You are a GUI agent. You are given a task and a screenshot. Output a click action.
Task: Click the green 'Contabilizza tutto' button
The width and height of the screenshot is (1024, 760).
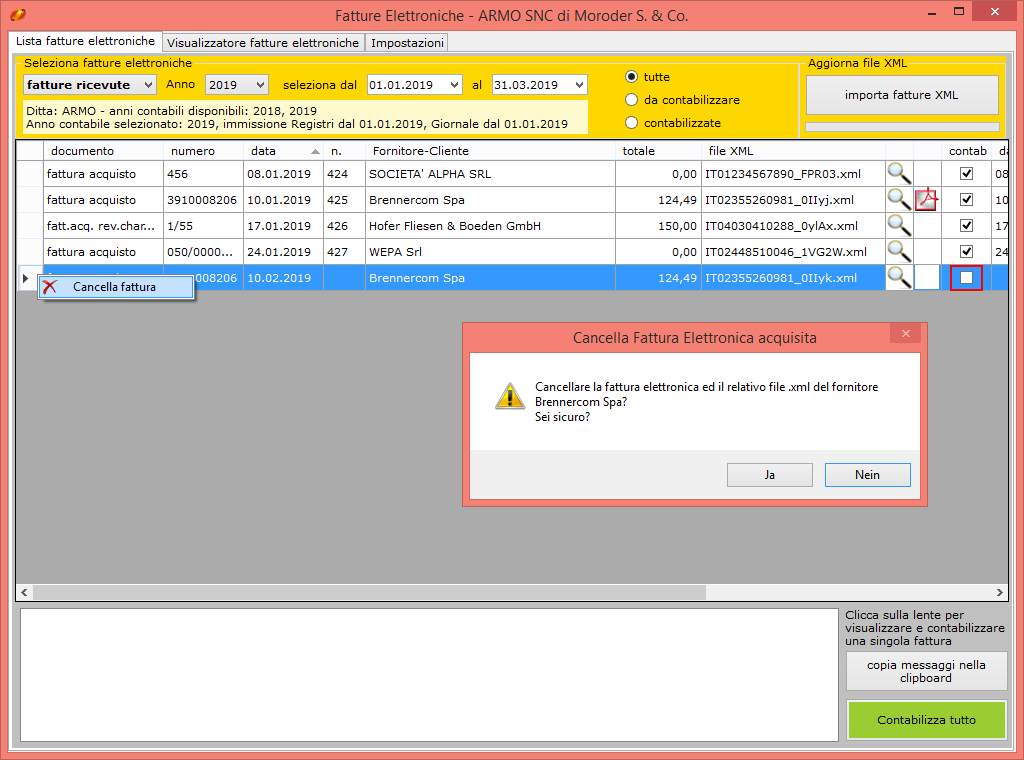coord(926,720)
